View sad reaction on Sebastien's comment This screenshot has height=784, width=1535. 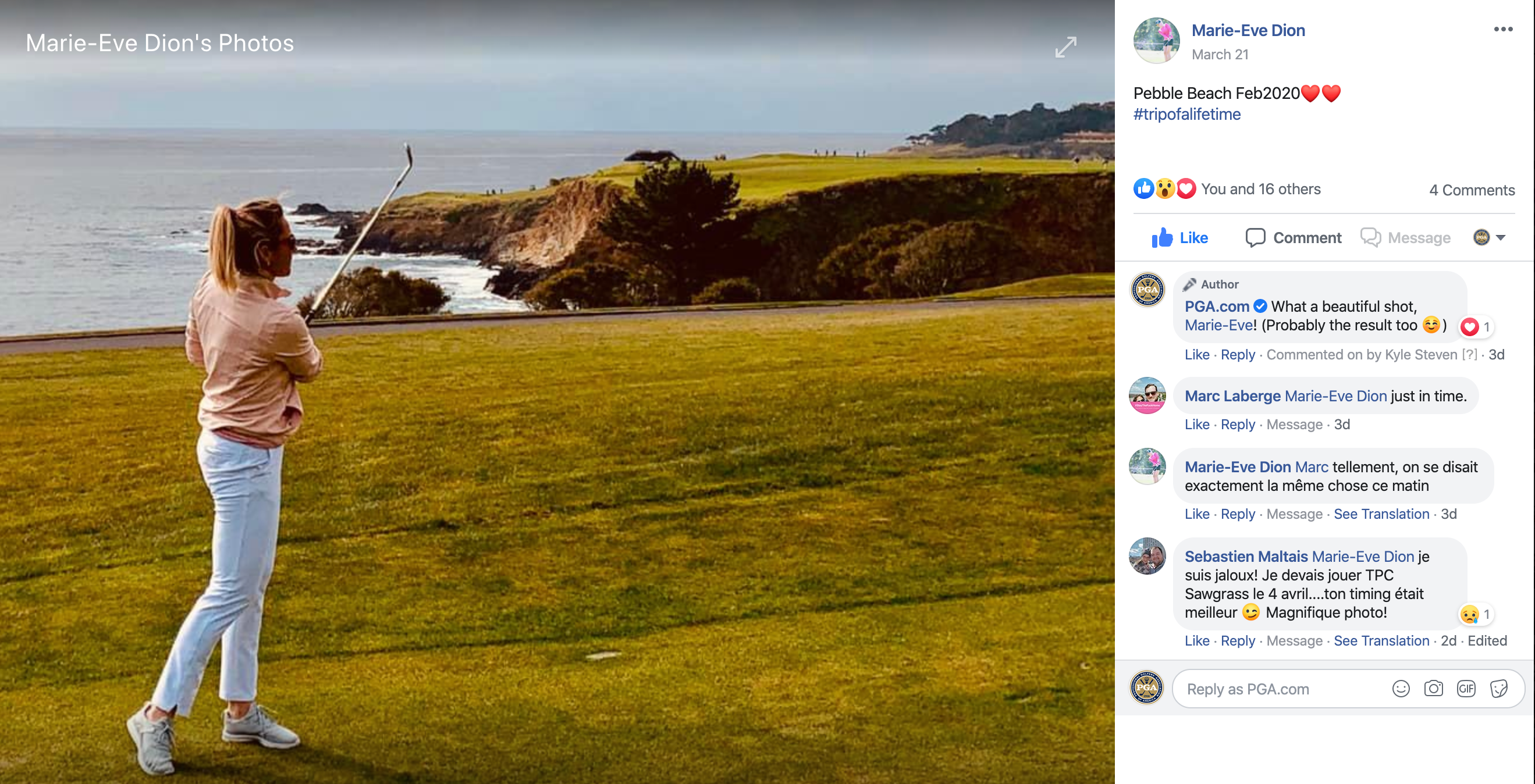pos(1476,614)
